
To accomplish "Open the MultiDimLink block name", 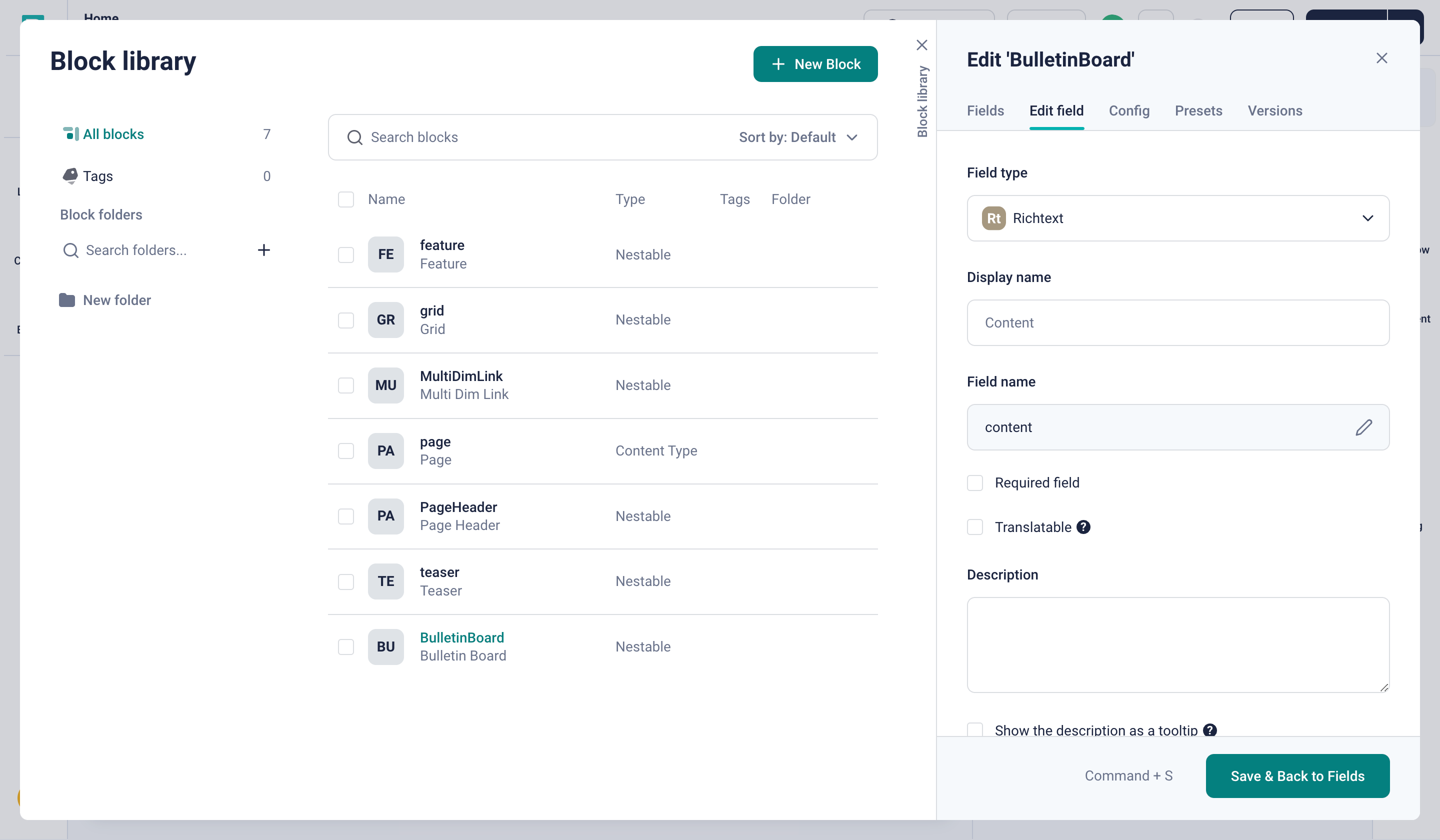I will (x=461, y=376).
